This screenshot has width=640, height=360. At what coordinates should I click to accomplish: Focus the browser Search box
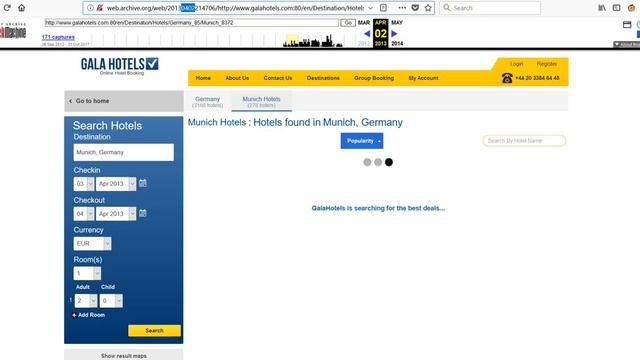pos(490,8)
